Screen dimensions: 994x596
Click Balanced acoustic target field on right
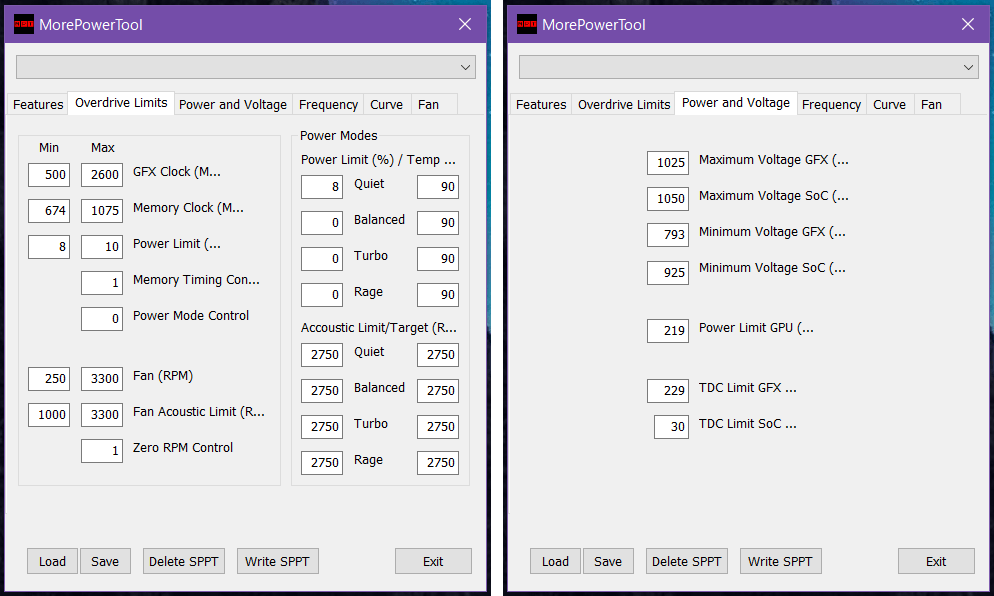coord(438,391)
